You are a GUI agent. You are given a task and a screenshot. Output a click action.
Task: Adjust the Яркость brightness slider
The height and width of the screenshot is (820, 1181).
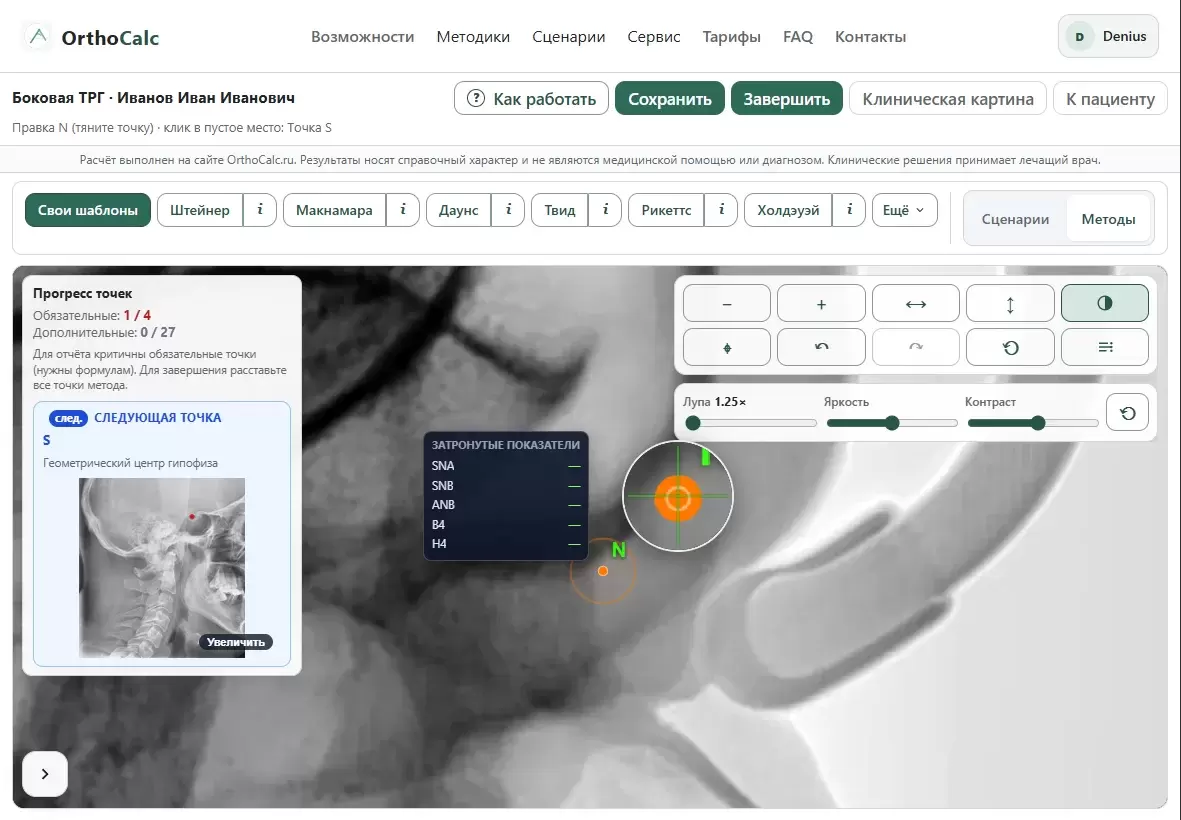point(892,423)
